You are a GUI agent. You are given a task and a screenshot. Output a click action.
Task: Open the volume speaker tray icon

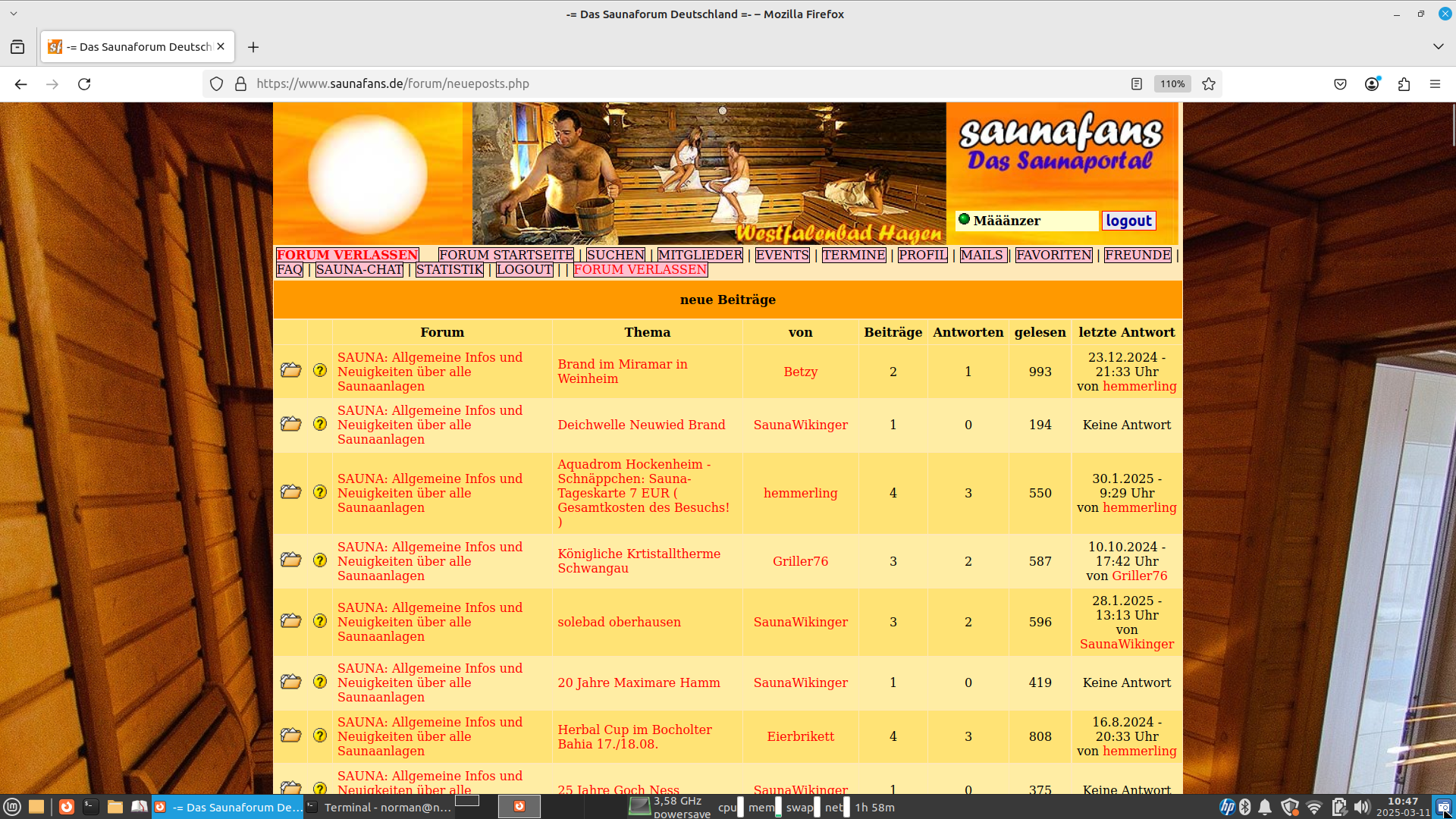point(1362,807)
